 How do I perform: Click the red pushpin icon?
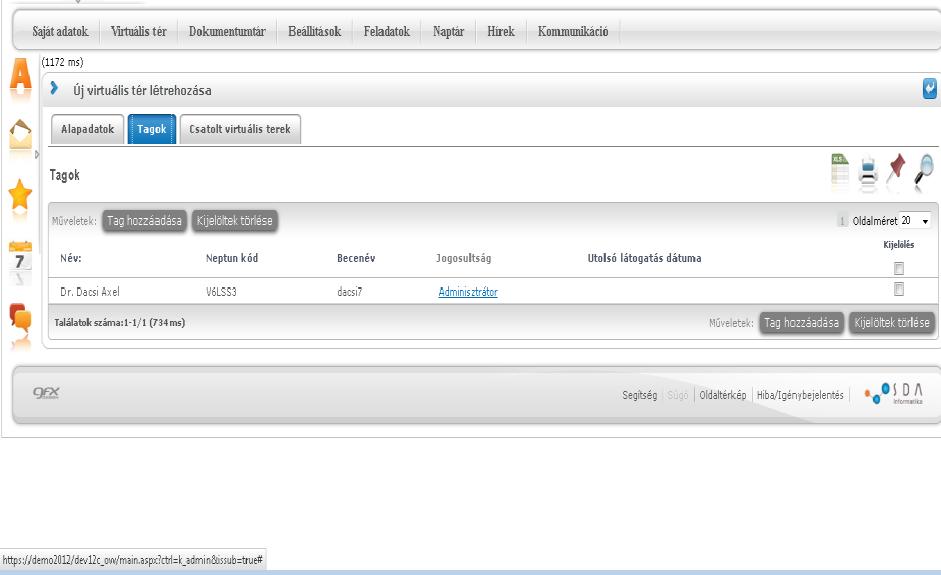point(897,169)
